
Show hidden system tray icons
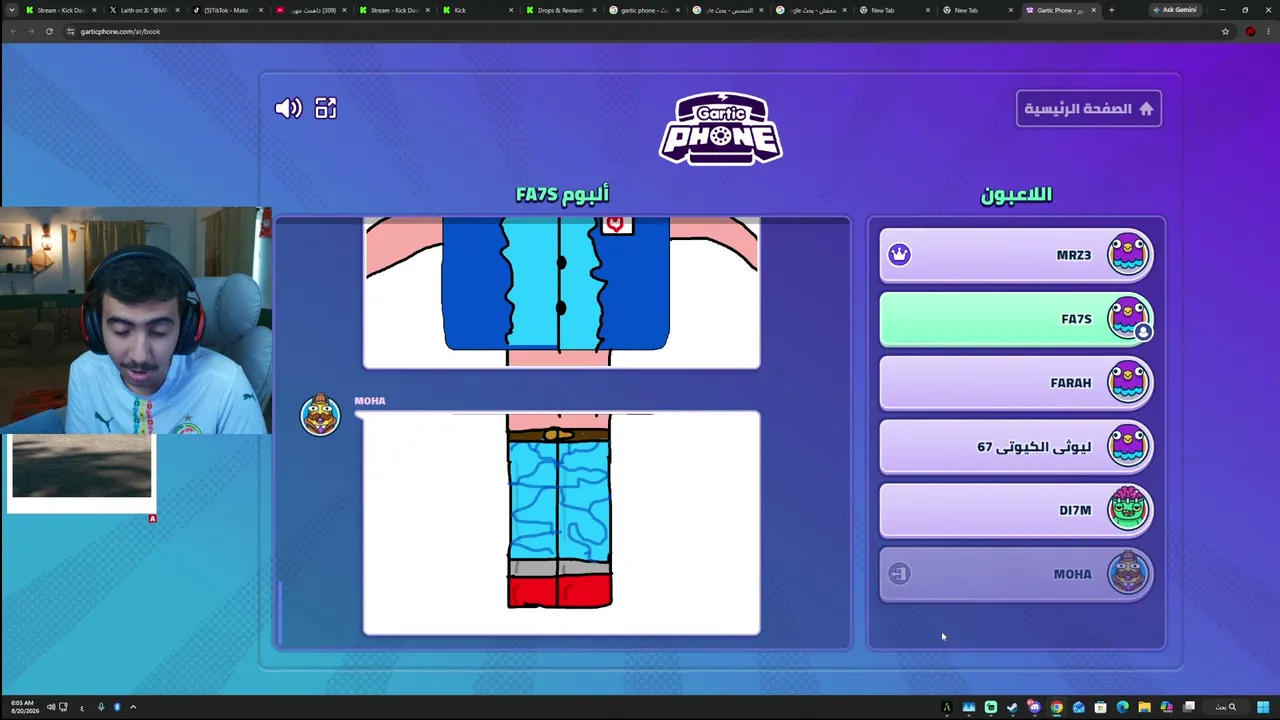(x=133, y=707)
